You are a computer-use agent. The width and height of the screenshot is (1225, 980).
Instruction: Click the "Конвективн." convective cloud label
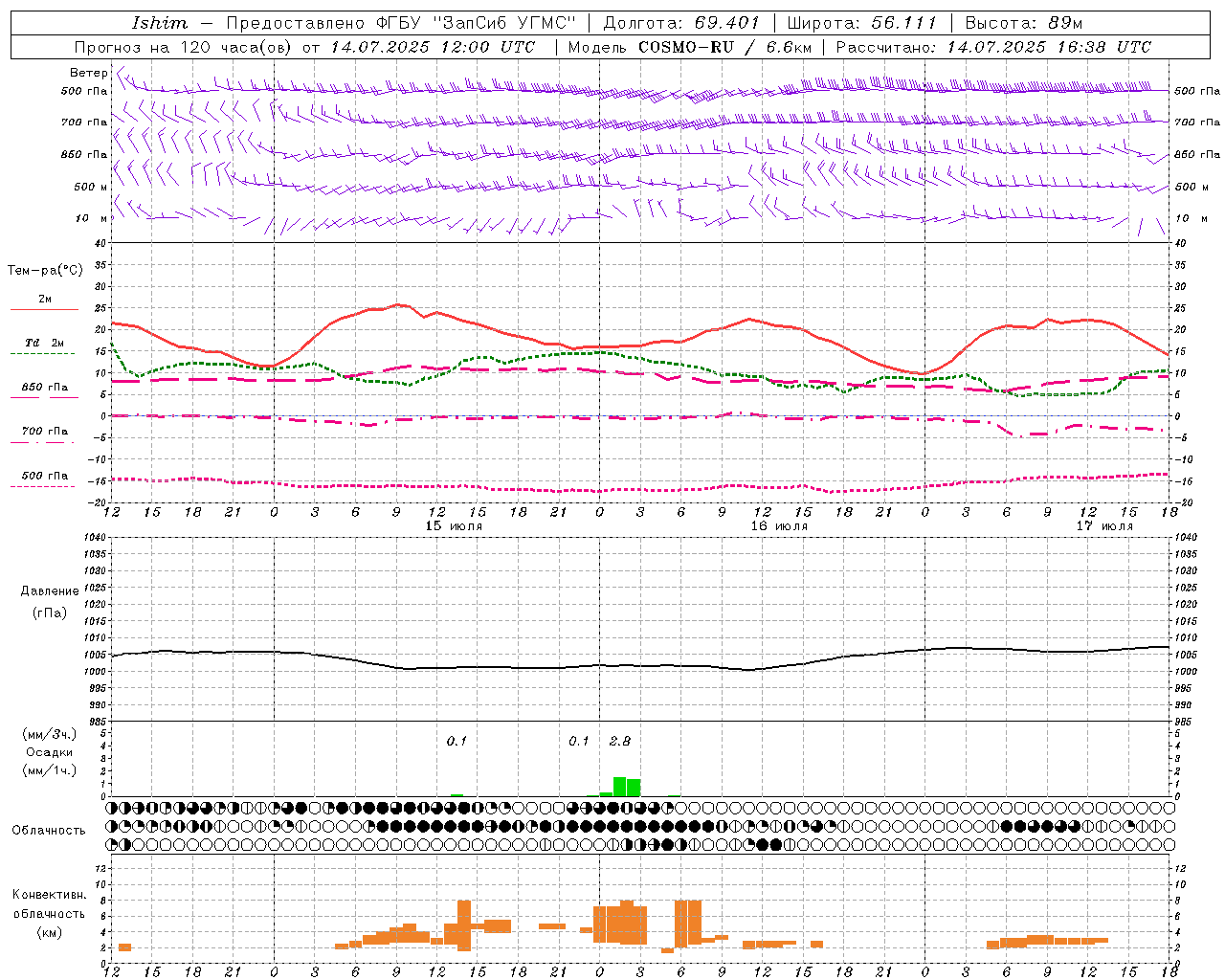(50, 895)
